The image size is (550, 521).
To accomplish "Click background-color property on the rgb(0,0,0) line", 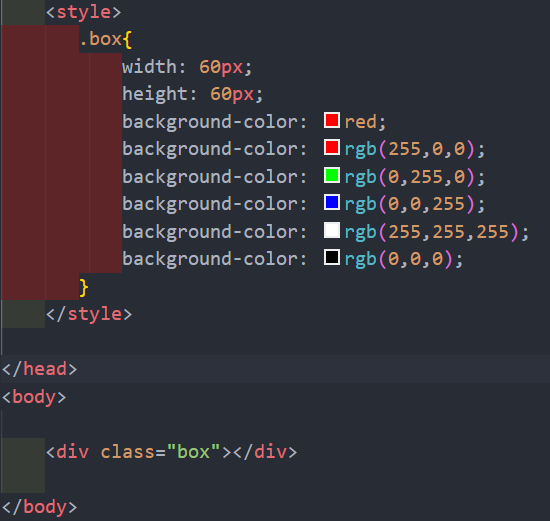I will [x=209, y=259].
